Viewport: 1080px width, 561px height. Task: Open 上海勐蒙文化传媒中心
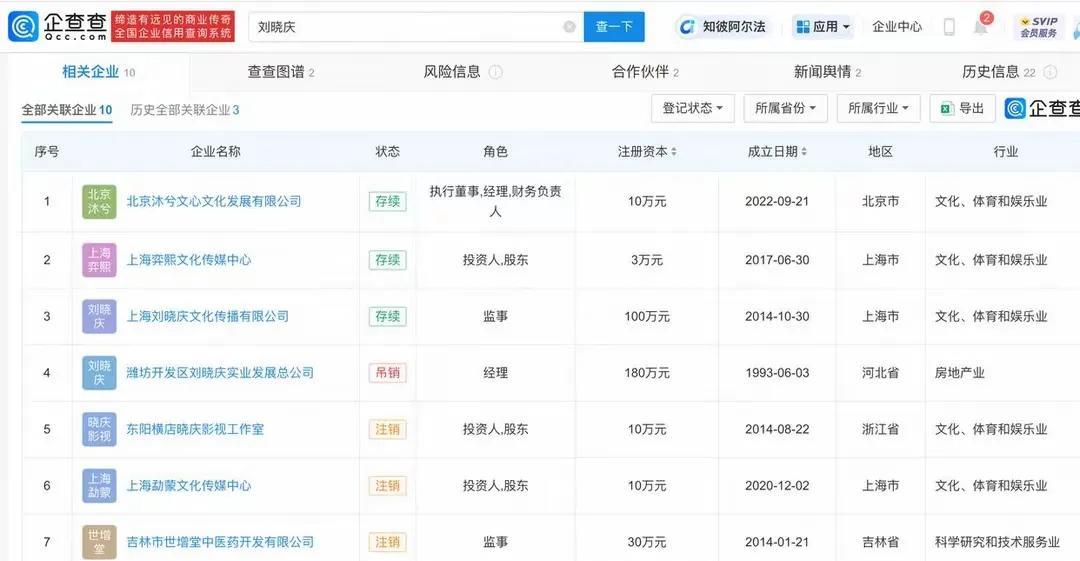point(189,486)
